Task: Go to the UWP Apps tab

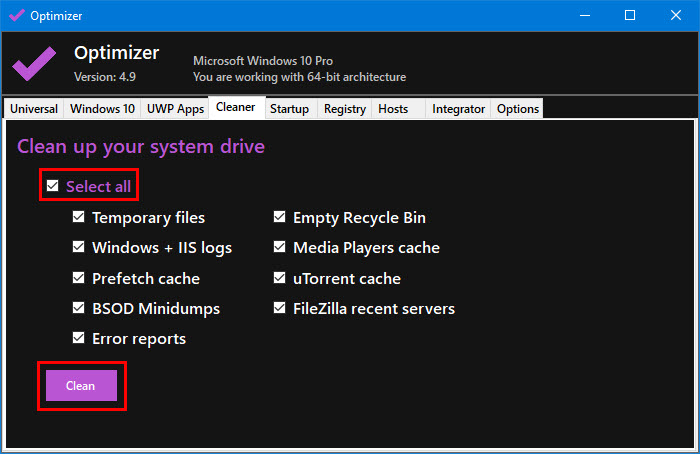Action: pos(175,109)
